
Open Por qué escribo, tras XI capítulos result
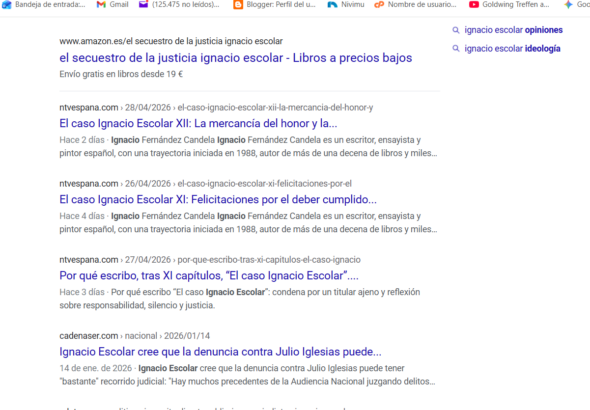(x=209, y=276)
